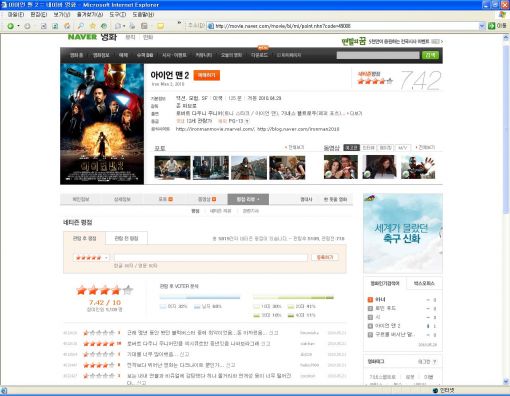Click the green Go arrow next to the address bar
The width and height of the screenshot is (510, 396).
click(491, 26)
